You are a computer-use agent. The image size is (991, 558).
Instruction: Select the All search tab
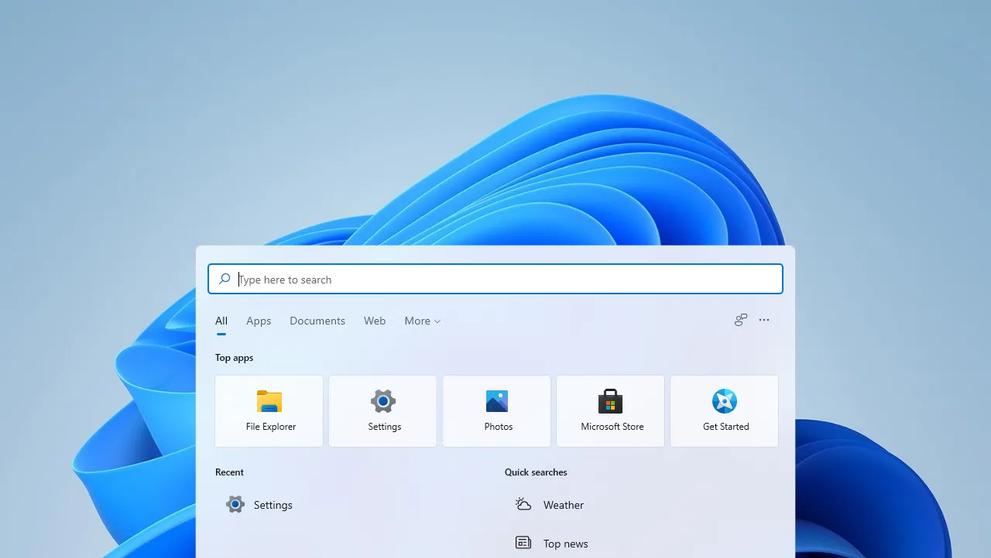click(x=221, y=321)
